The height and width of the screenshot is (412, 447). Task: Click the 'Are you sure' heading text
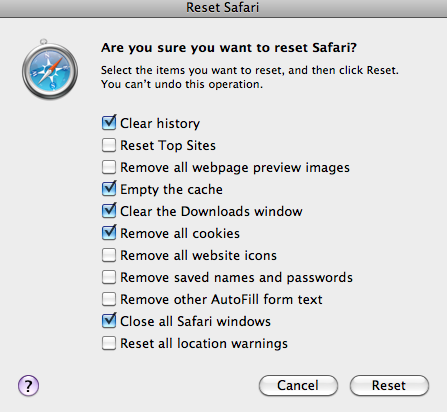point(229,48)
